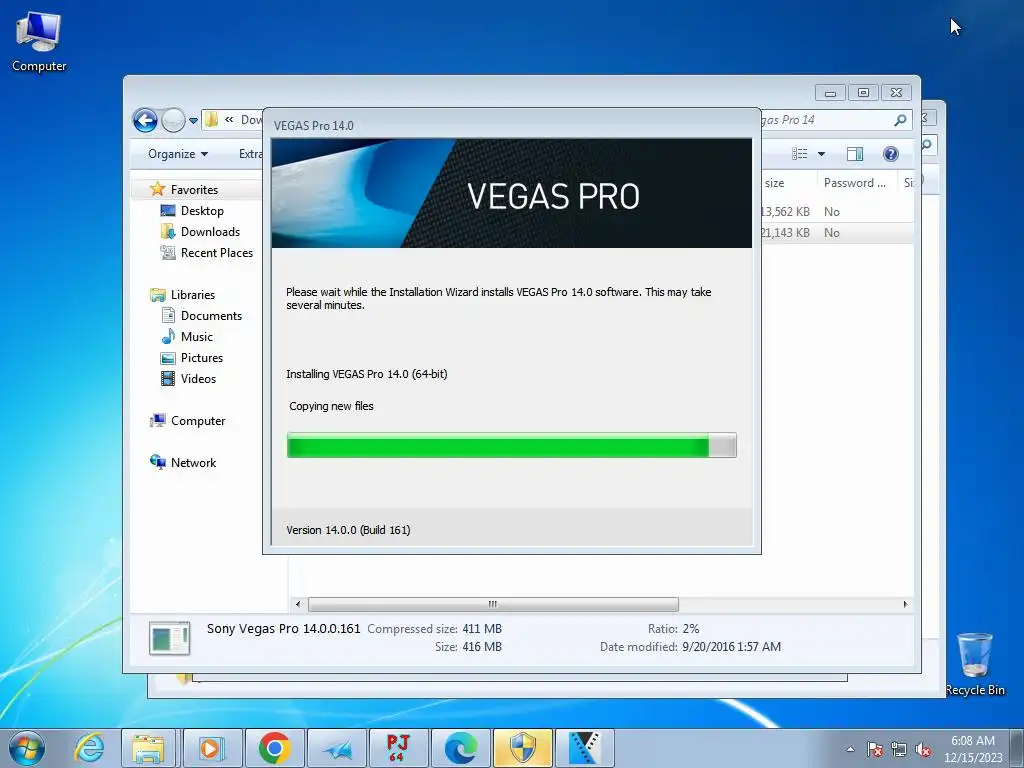The width and height of the screenshot is (1024, 768).
Task: Open the volume muted tray icon
Action: [923, 749]
